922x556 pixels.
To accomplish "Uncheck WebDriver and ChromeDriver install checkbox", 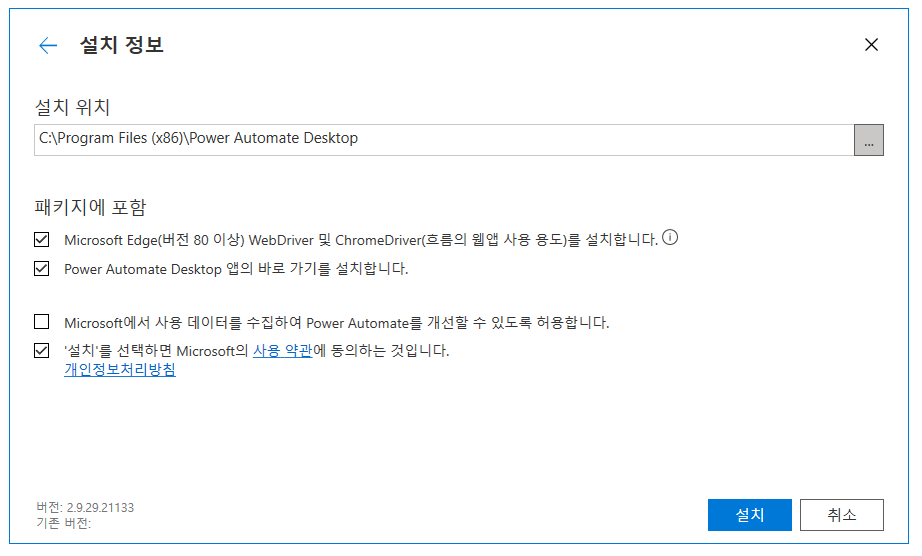I will point(42,239).
